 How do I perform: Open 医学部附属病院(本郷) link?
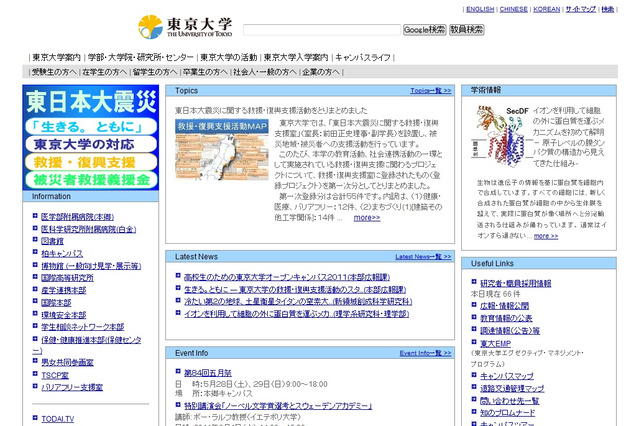click(78, 217)
